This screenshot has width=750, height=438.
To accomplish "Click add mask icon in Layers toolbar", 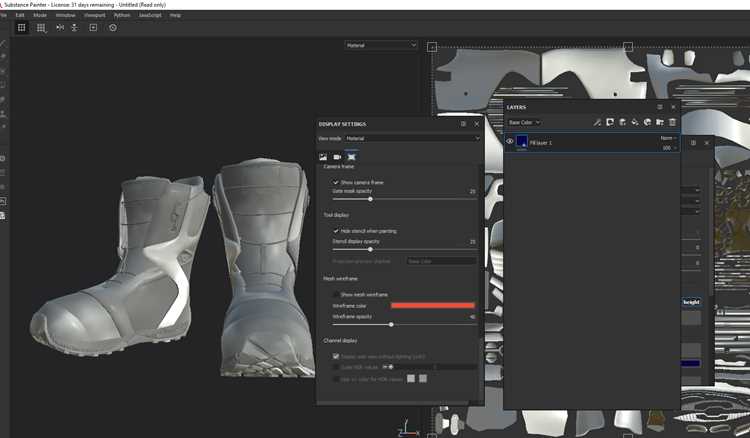I will 610,122.
